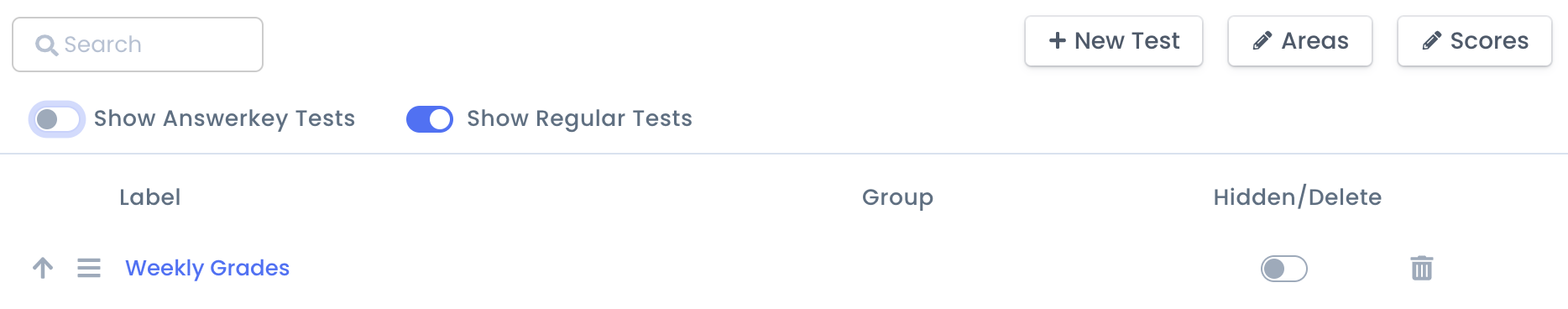Toggle the hidden switch for Weekly Grades
1568x309 pixels.
[1284, 269]
